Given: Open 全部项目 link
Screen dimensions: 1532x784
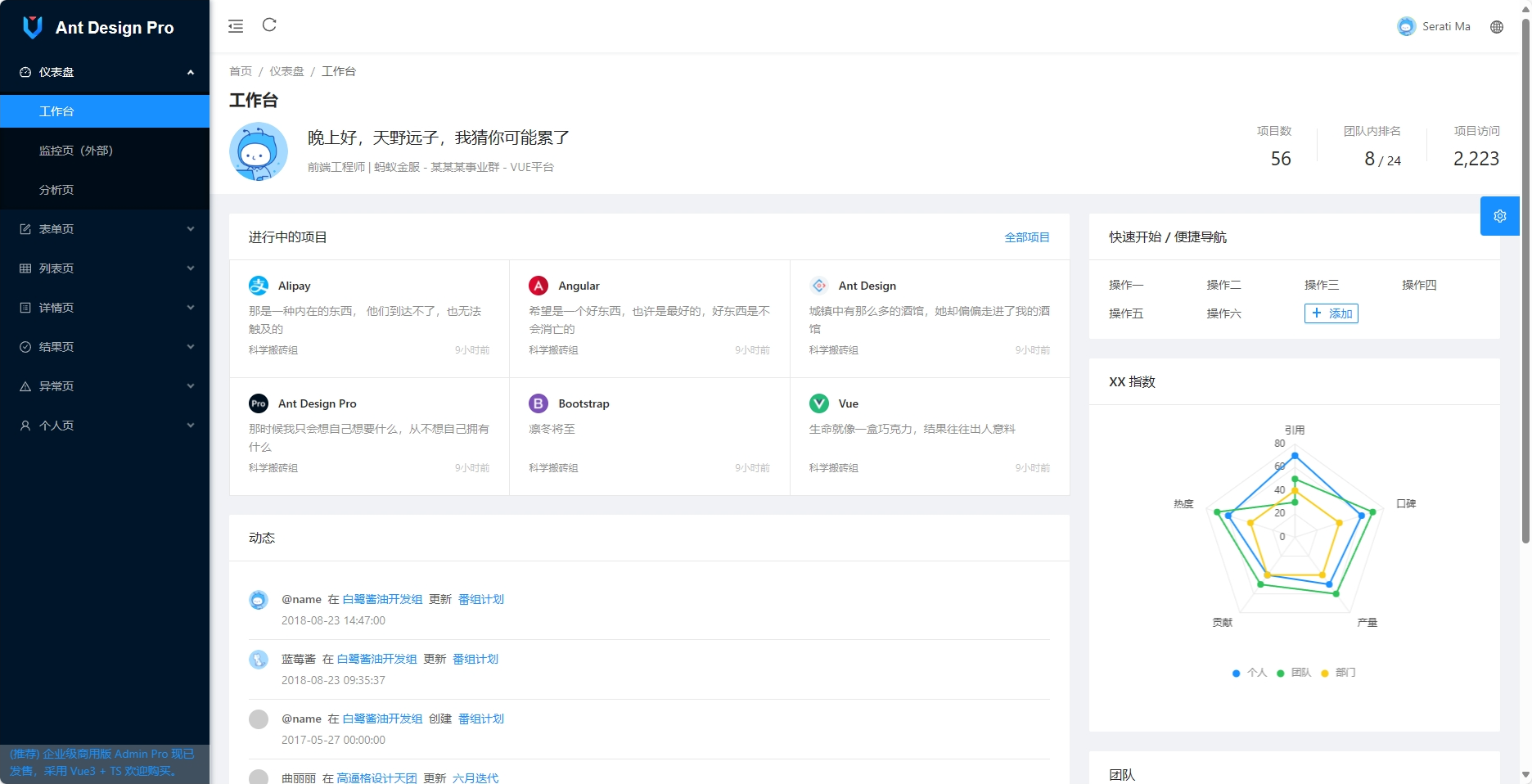Looking at the screenshot, I should (x=1027, y=237).
